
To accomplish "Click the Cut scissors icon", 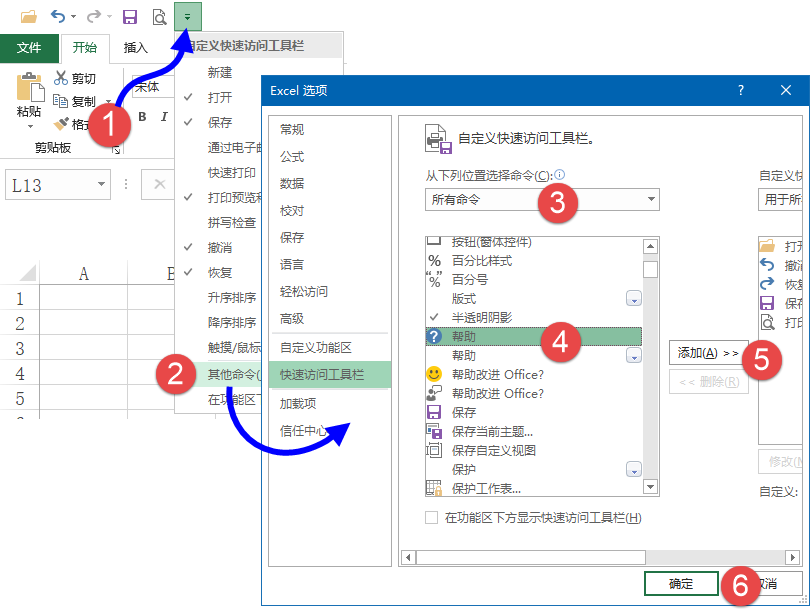I will tap(61, 78).
